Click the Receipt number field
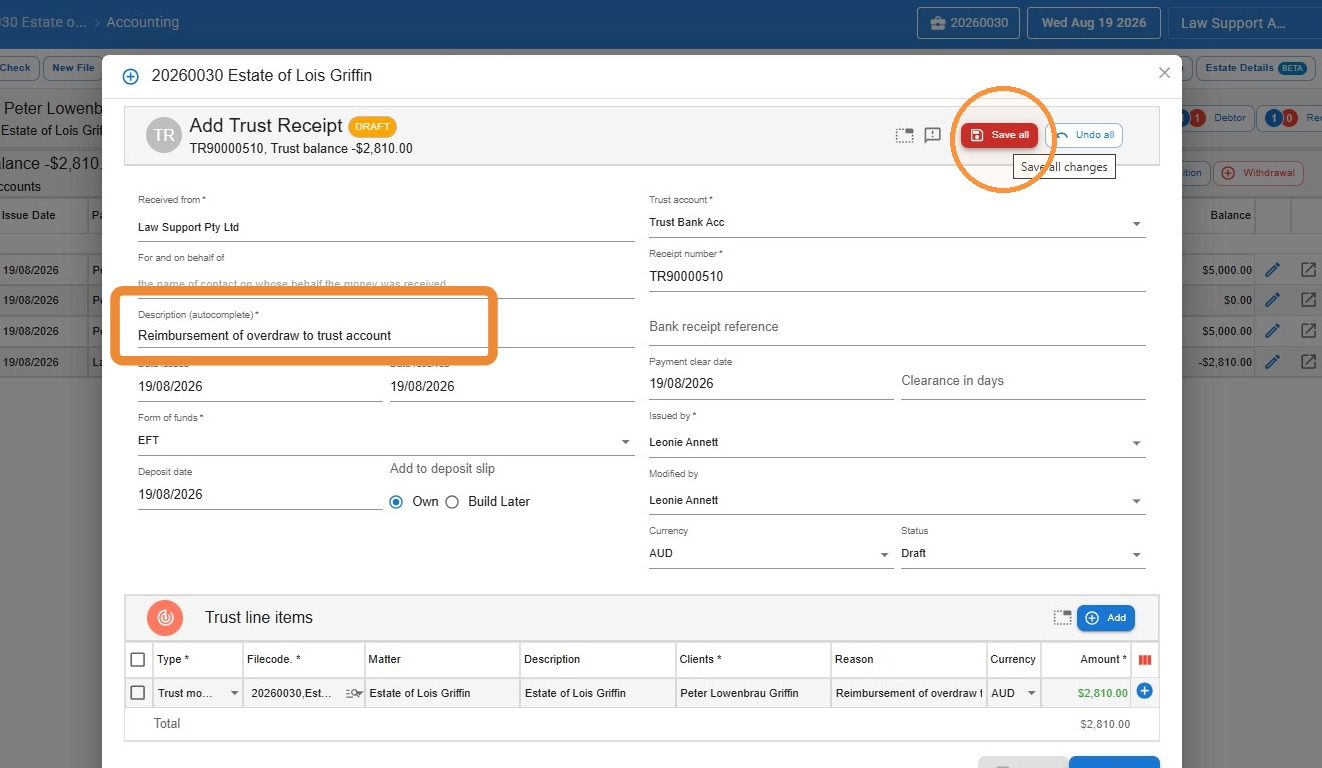This screenshot has height=768, width=1322. tap(897, 277)
